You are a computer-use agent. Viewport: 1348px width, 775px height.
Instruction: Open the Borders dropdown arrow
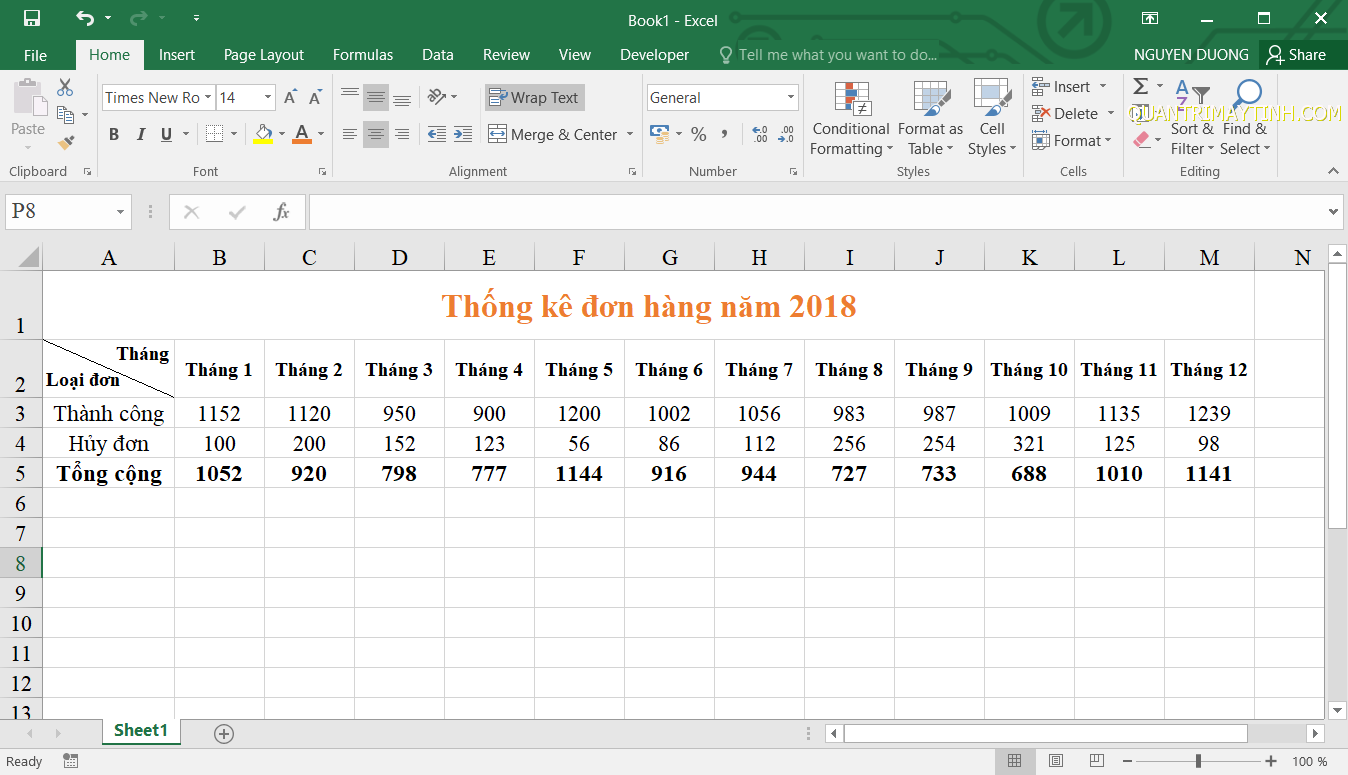coord(234,134)
